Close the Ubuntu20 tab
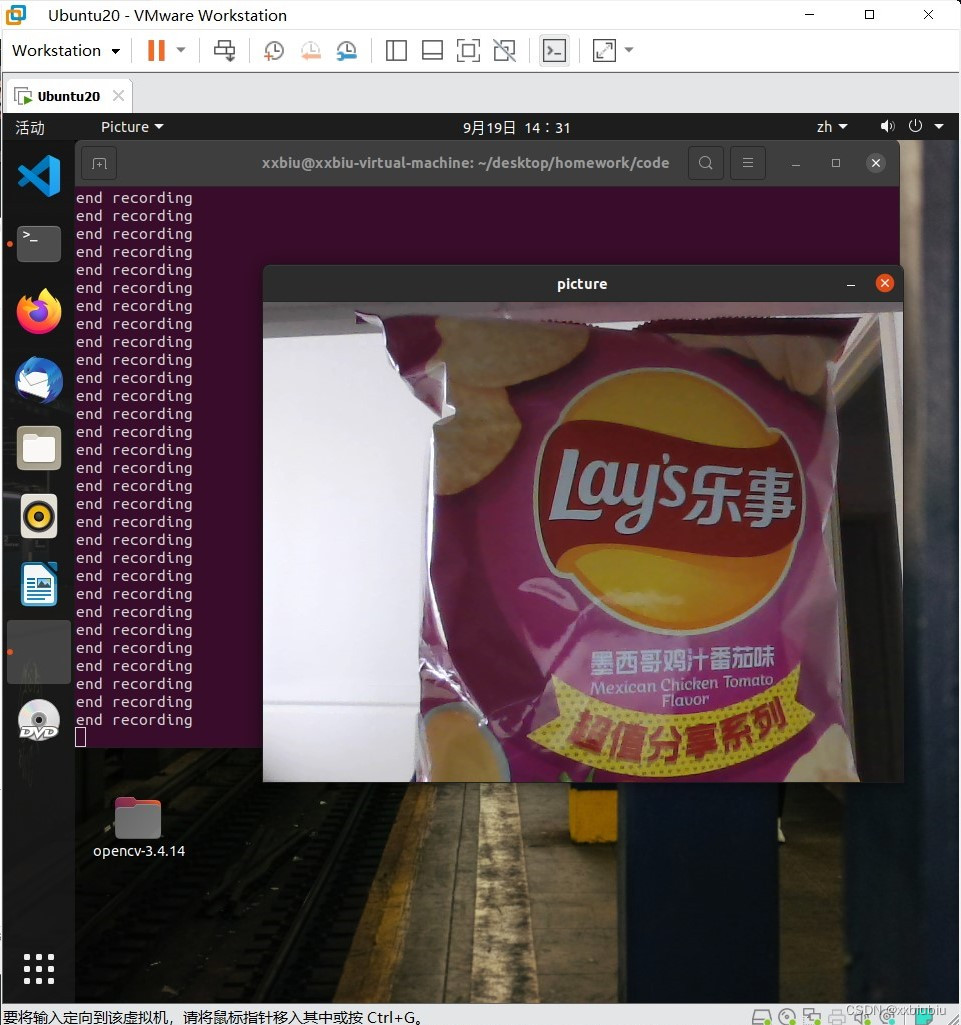The image size is (961, 1025). click(118, 95)
